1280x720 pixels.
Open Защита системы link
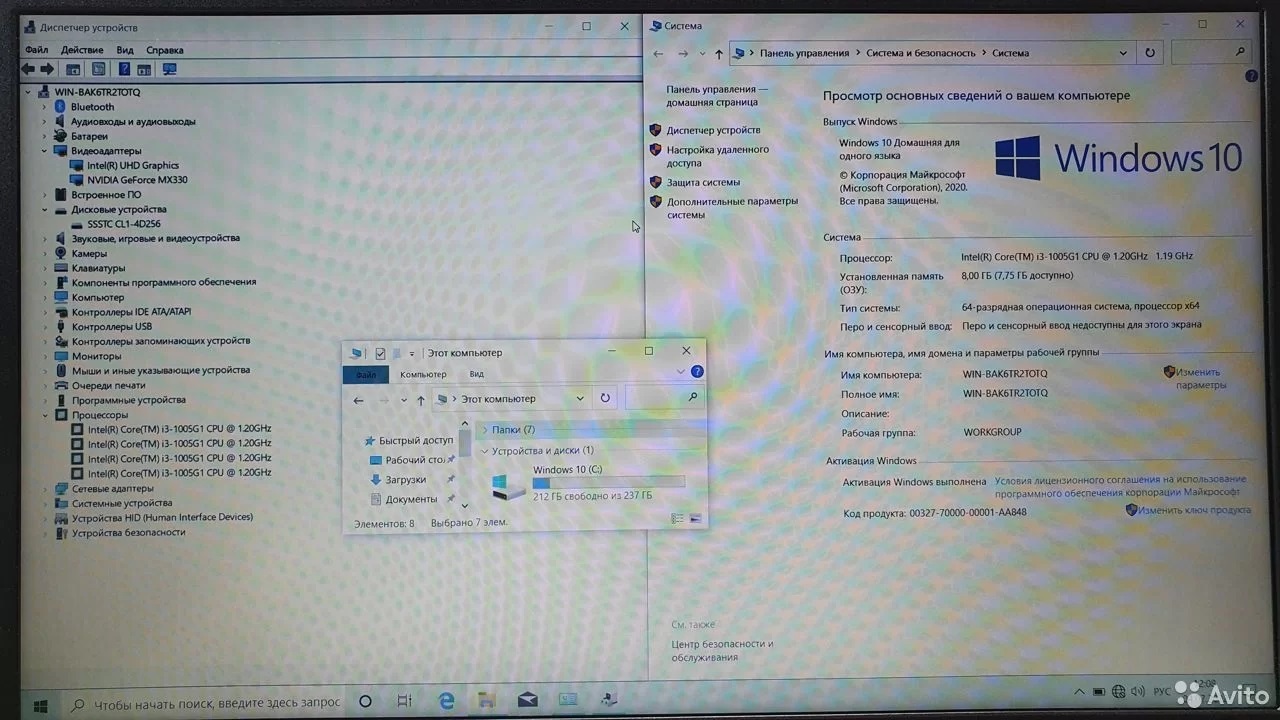click(x=703, y=182)
